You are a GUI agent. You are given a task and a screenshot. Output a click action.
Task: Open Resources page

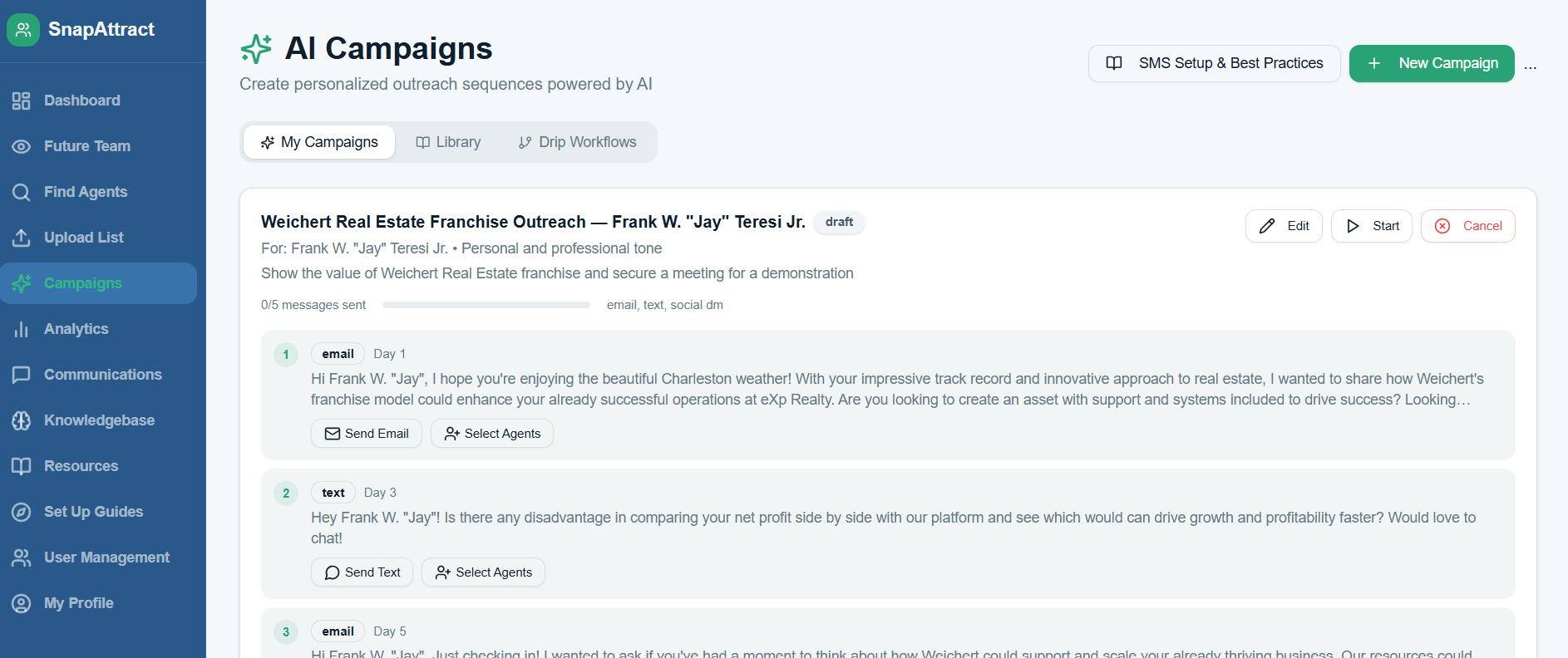point(98,466)
